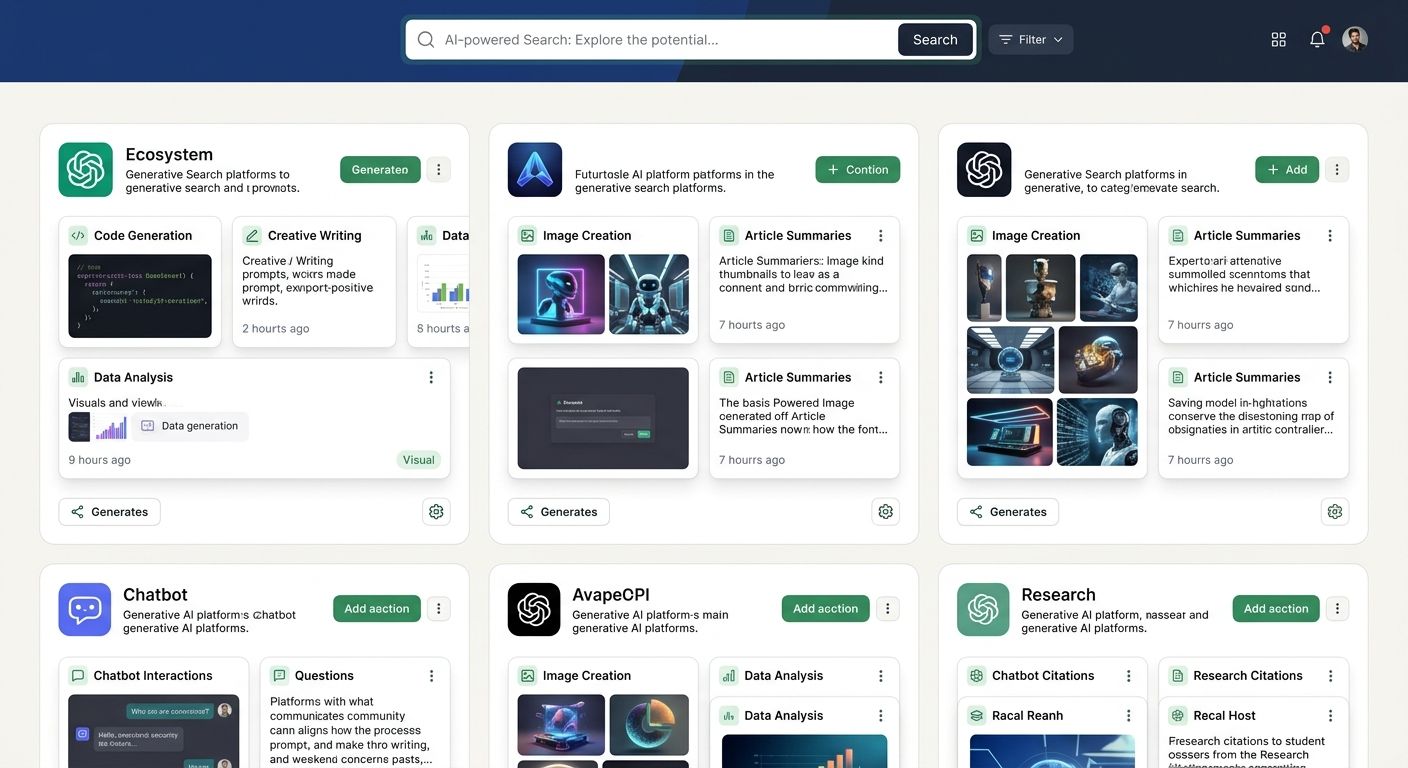Open the kebab menu on the Data Analysis panel
This screenshot has width=1408, height=768.
click(431, 377)
